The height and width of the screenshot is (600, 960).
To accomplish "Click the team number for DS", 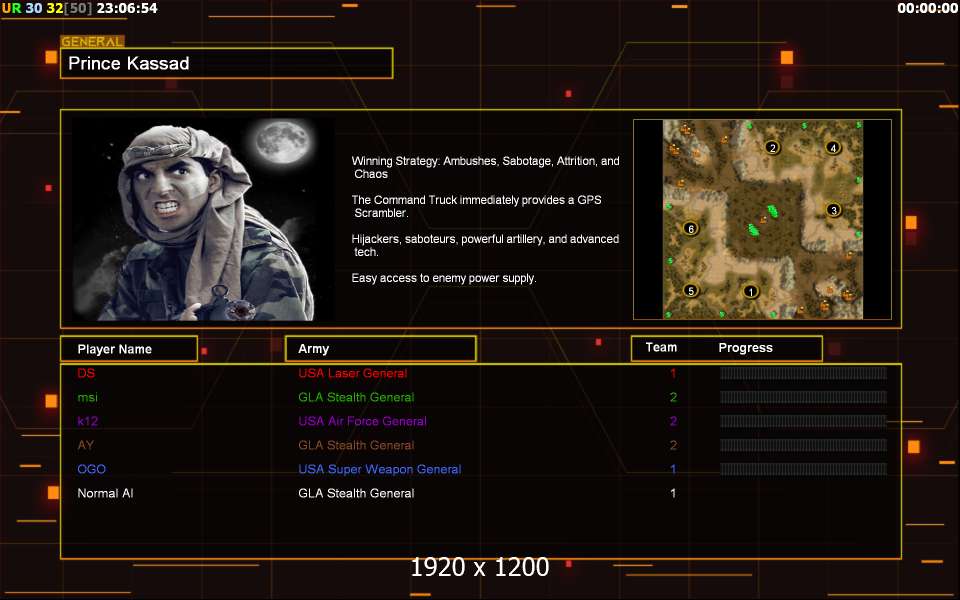I will coord(673,373).
